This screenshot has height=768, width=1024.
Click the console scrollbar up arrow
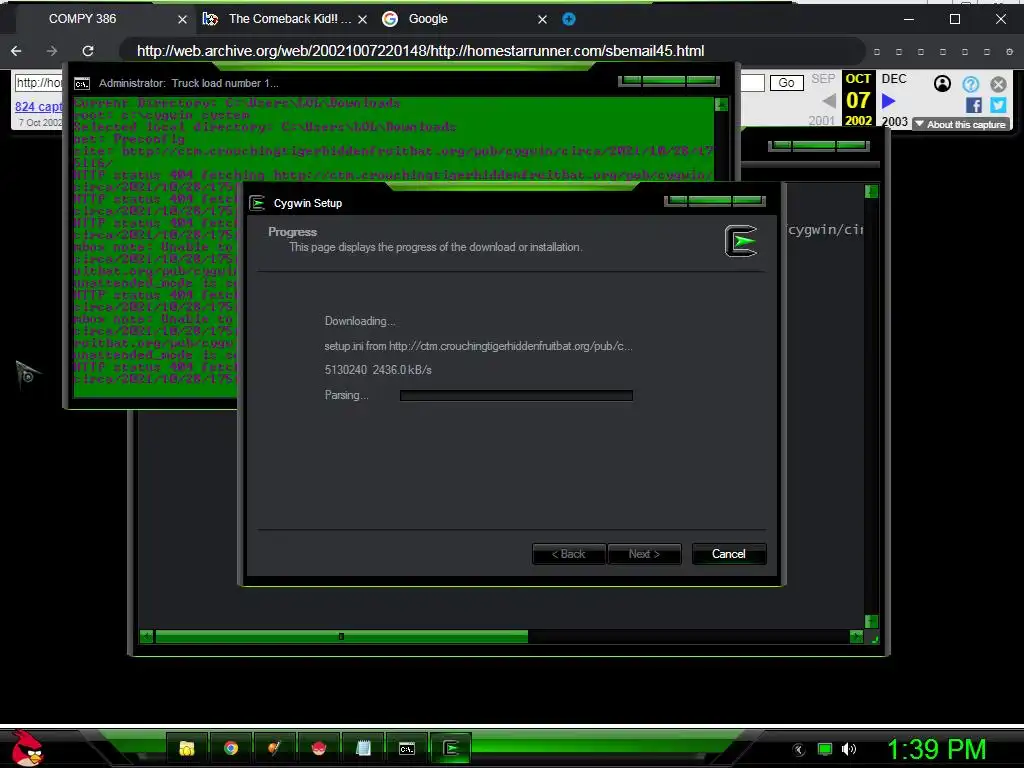pyautogui.click(x=721, y=104)
